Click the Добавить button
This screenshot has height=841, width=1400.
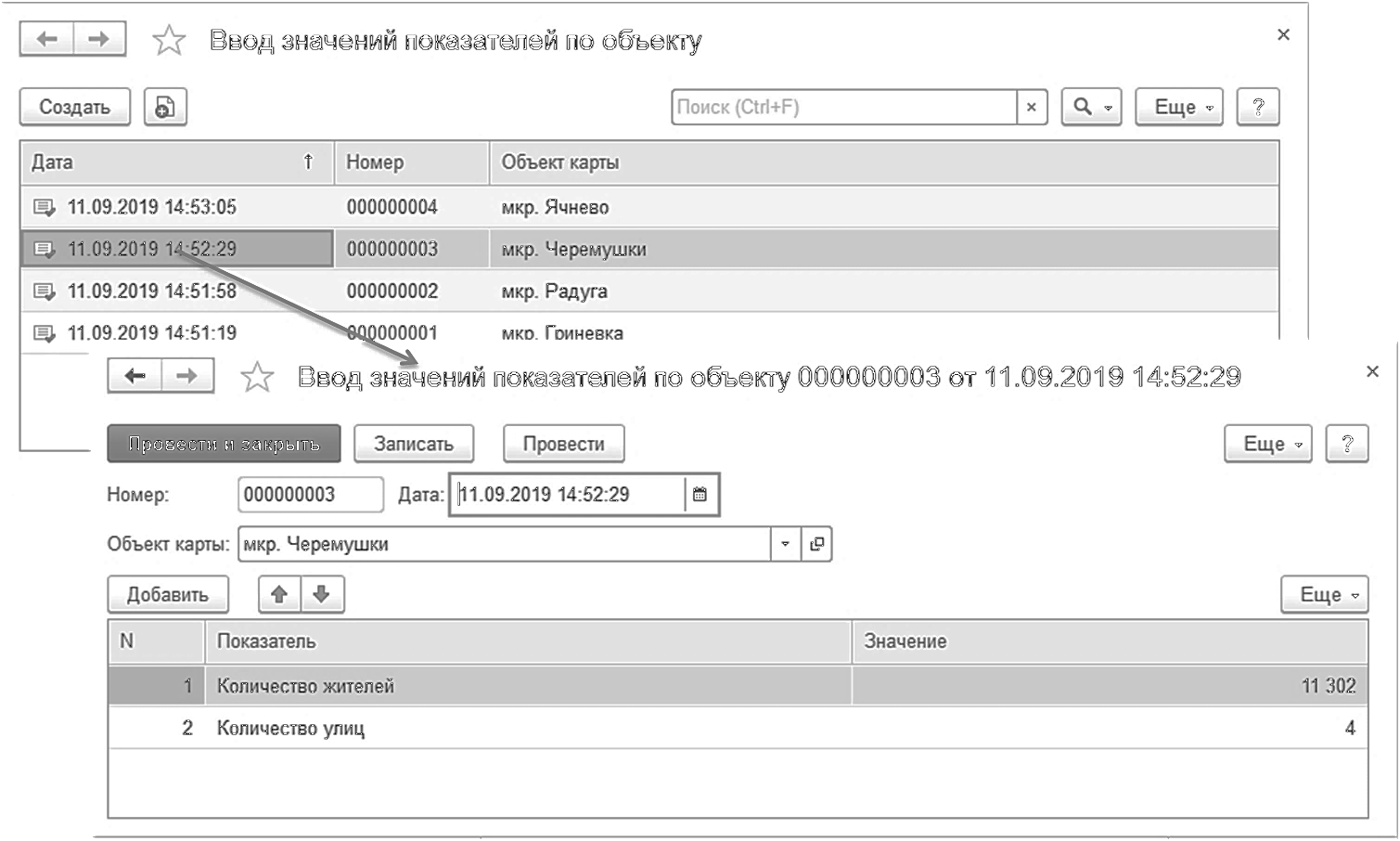coord(168,595)
